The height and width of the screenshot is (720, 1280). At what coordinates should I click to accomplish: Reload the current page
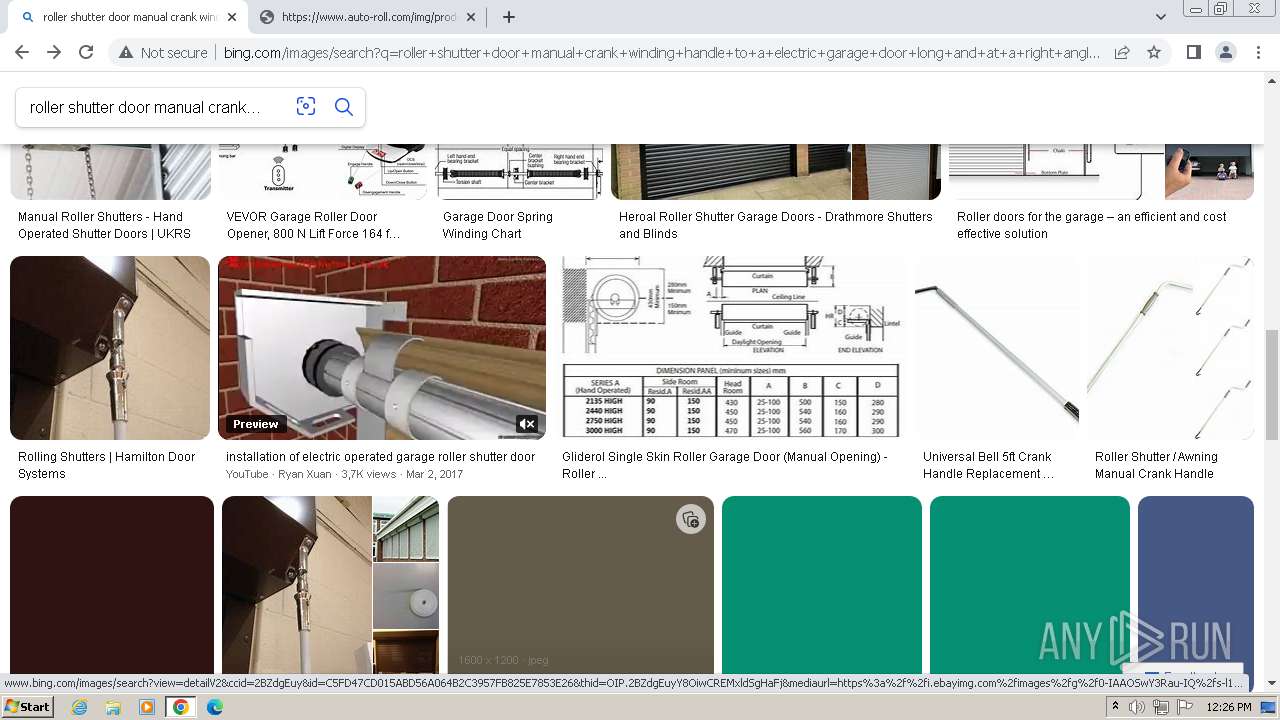click(86, 53)
